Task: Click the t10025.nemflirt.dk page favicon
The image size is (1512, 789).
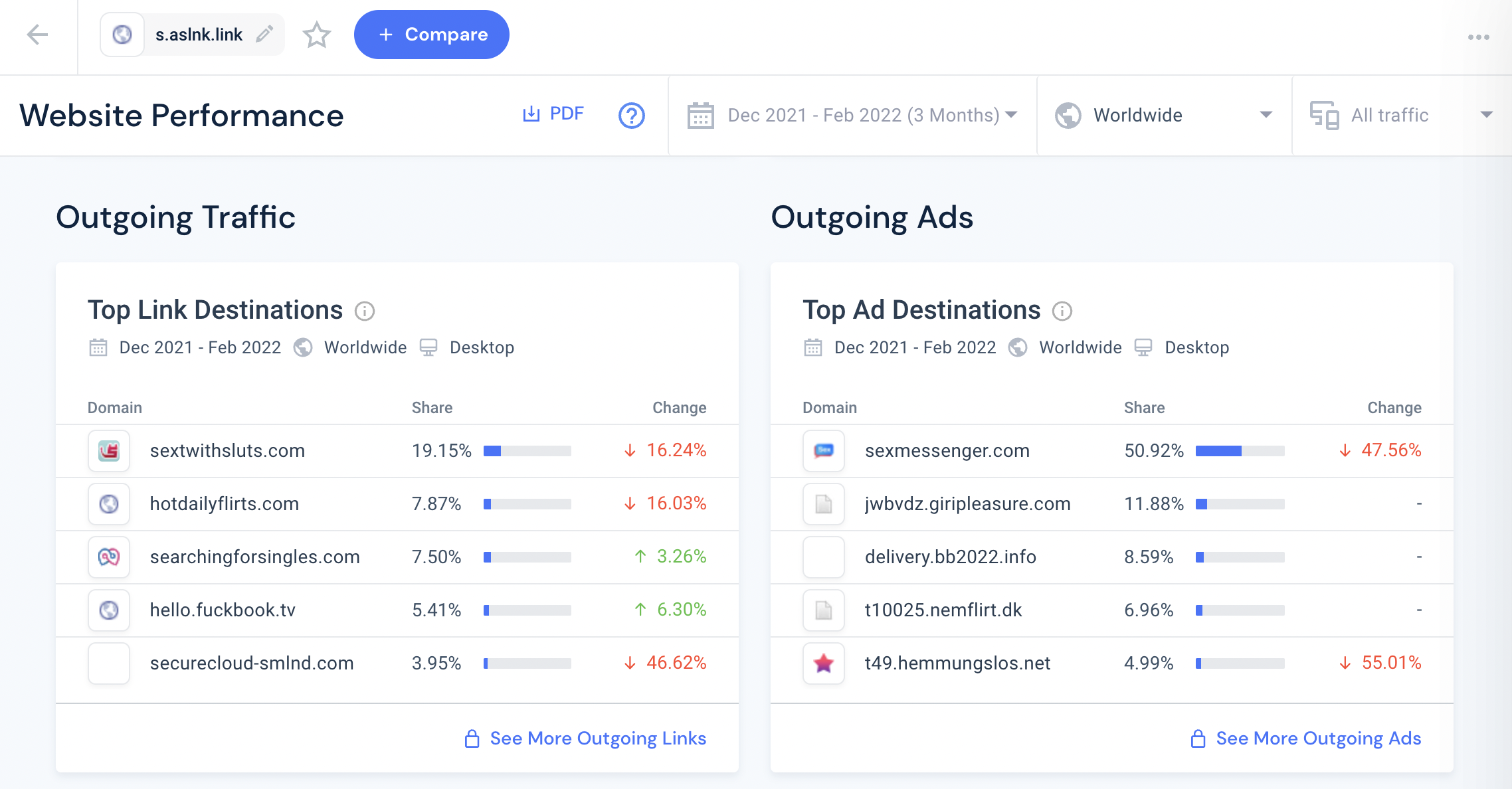Action: 824,610
